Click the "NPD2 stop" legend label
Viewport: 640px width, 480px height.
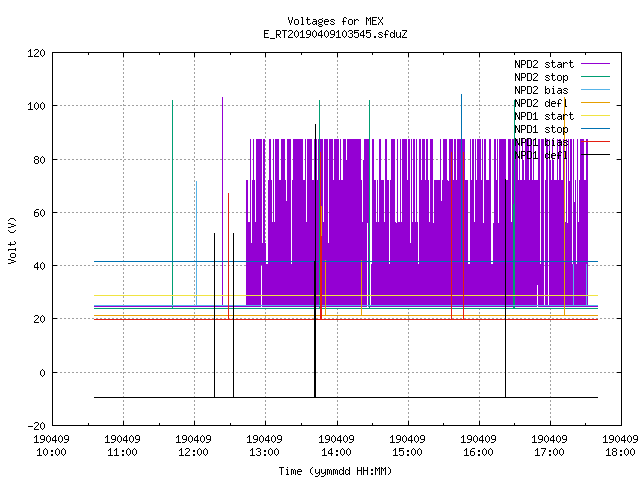click(541, 77)
